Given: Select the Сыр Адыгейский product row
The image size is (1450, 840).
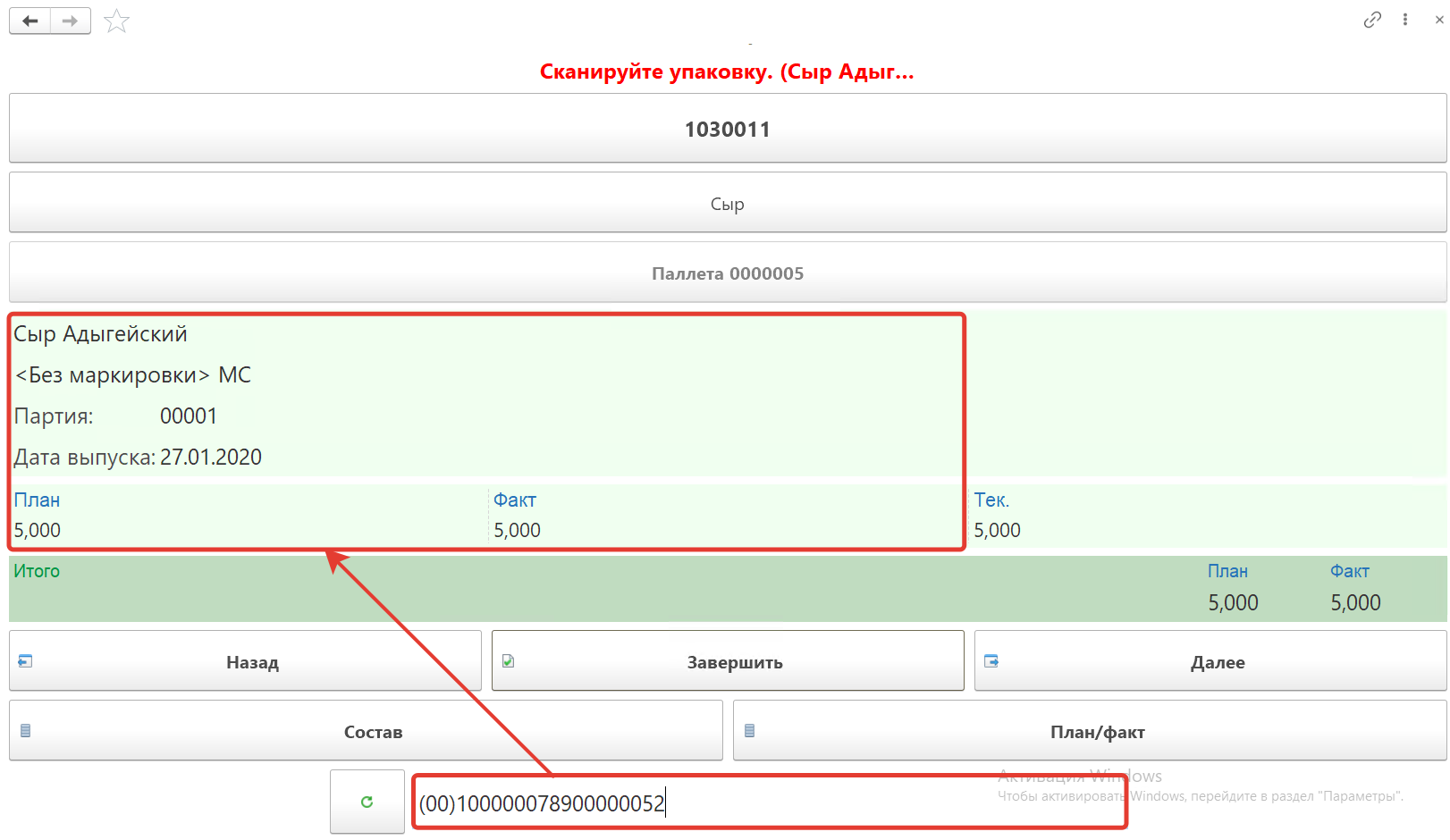Looking at the screenshot, I should (100, 334).
